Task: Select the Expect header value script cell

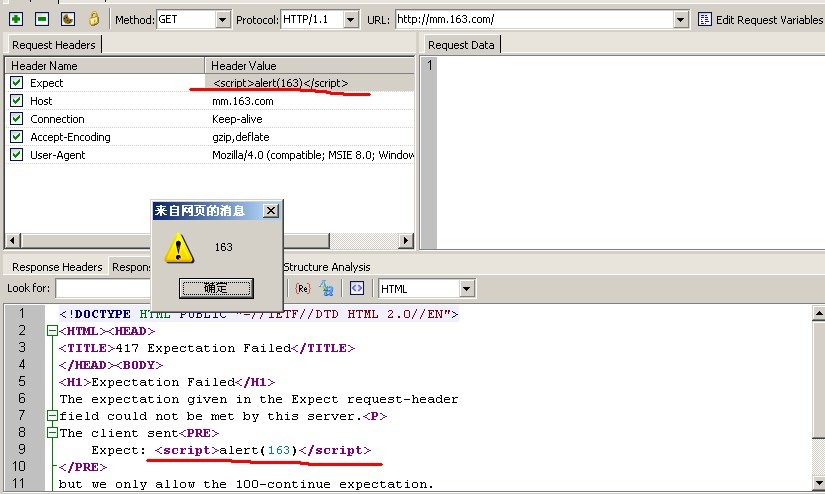Action: click(309, 83)
